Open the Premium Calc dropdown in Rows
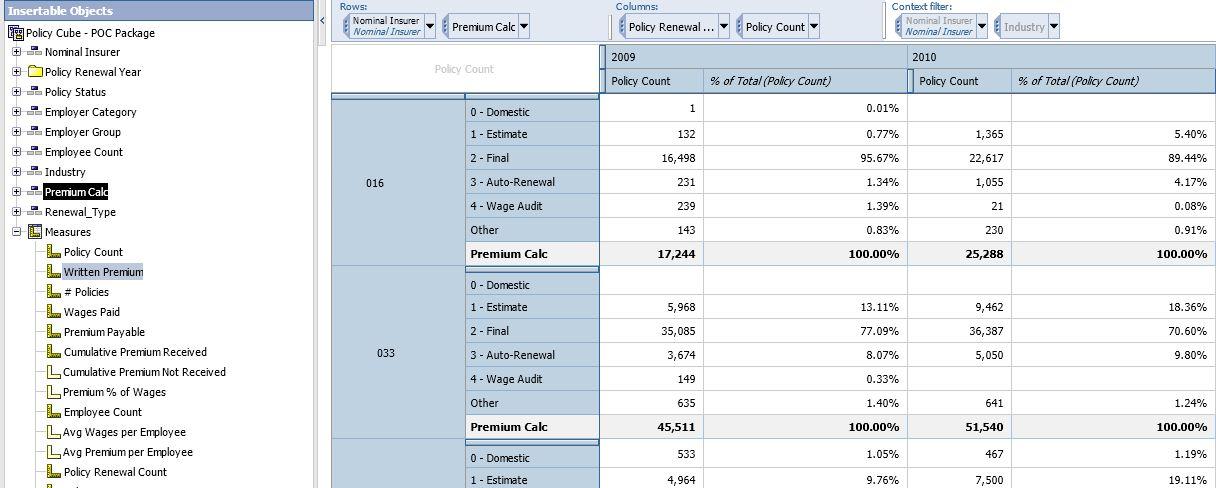This screenshot has height=488, width=1216. coord(524,27)
